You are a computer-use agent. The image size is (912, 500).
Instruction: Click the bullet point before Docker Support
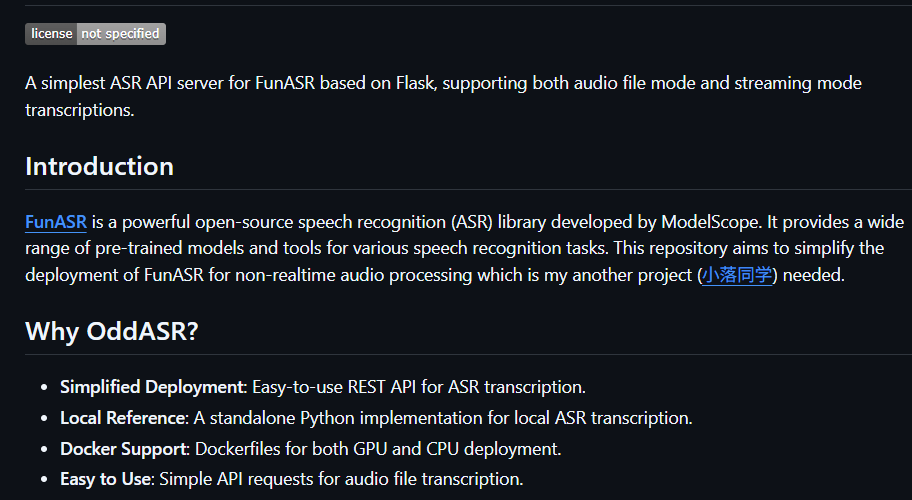coord(44,449)
